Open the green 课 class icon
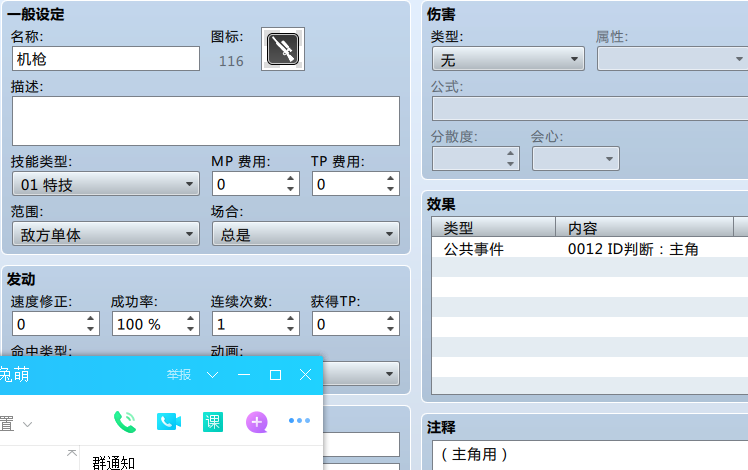The image size is (748, 470). pos(213,422)
